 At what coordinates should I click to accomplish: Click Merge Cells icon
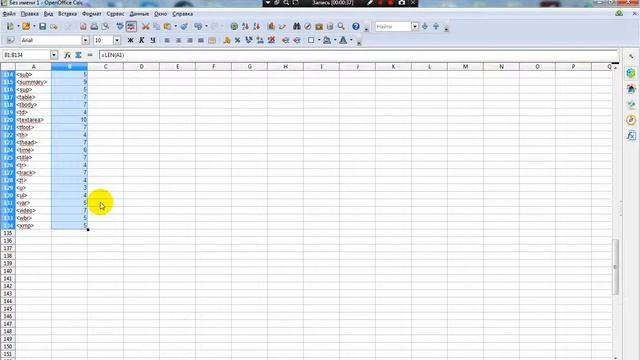(212, 40)
